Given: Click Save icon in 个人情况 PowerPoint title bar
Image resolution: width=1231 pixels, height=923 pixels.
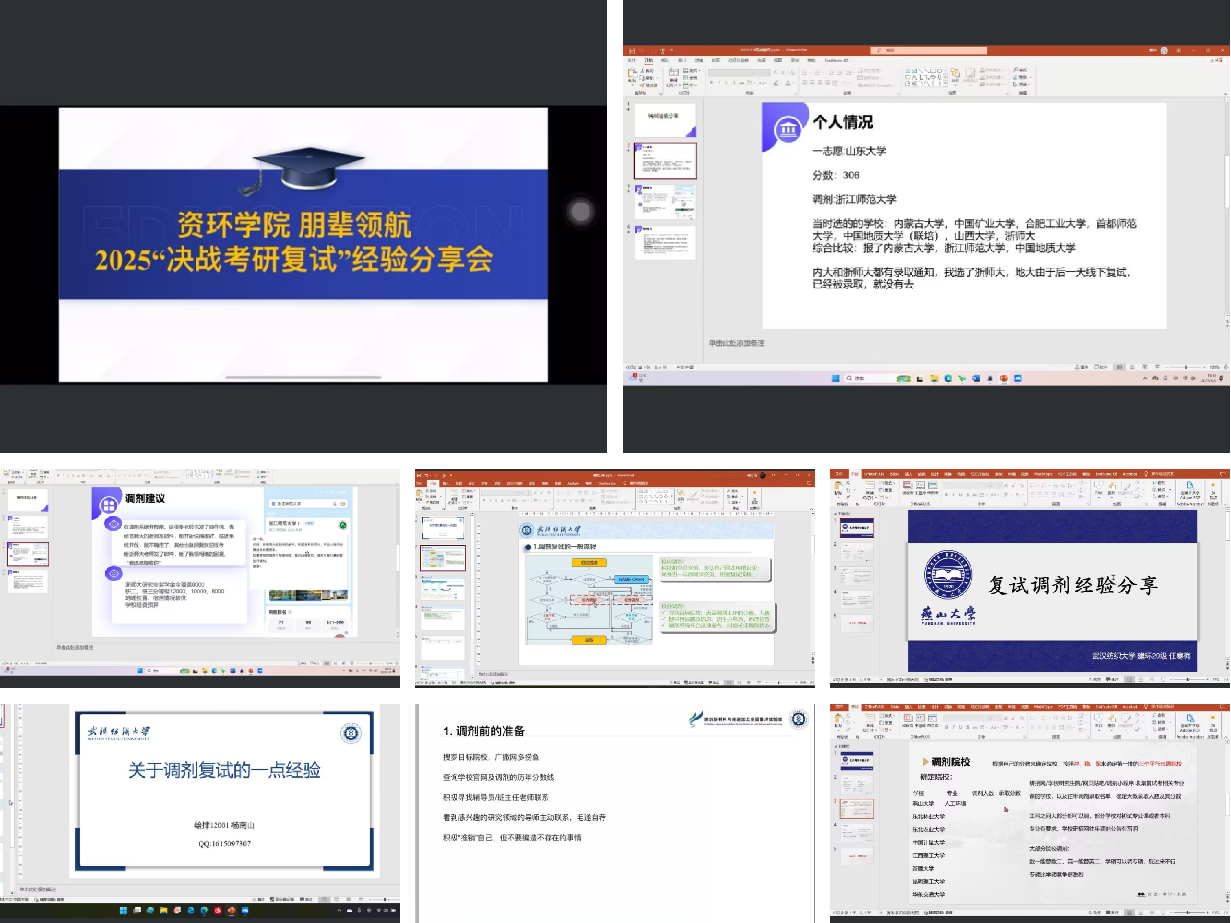Looking at the screenshot, I should pyautogui.click(x=632, y=50).
